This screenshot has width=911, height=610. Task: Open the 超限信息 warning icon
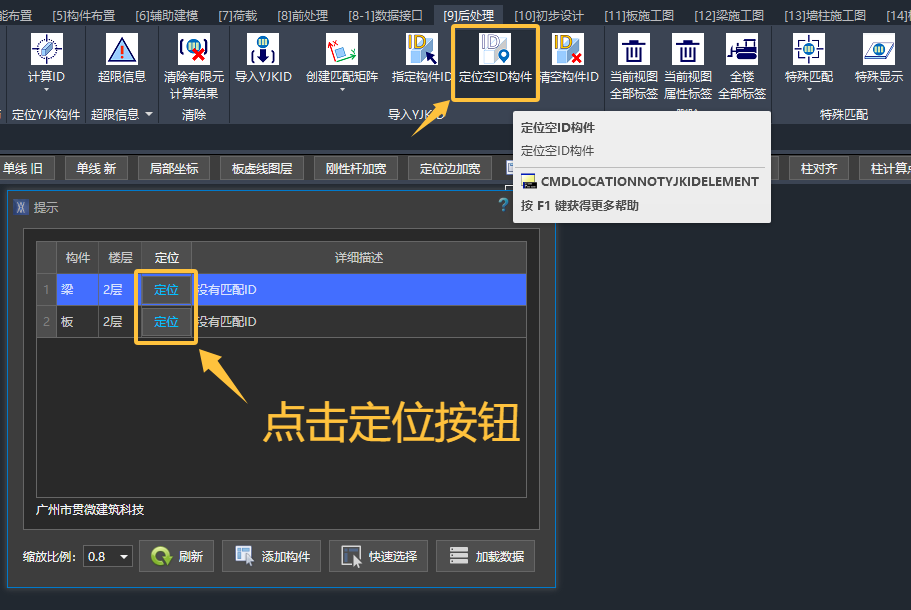(121, 49)
